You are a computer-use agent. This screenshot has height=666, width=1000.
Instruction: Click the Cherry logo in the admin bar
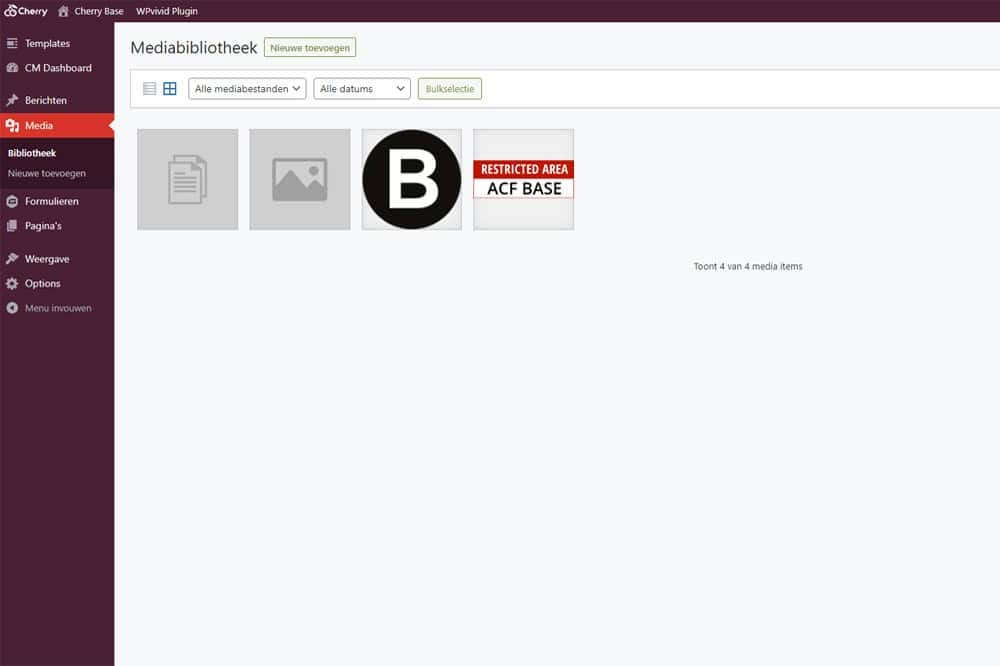[26, 11]
